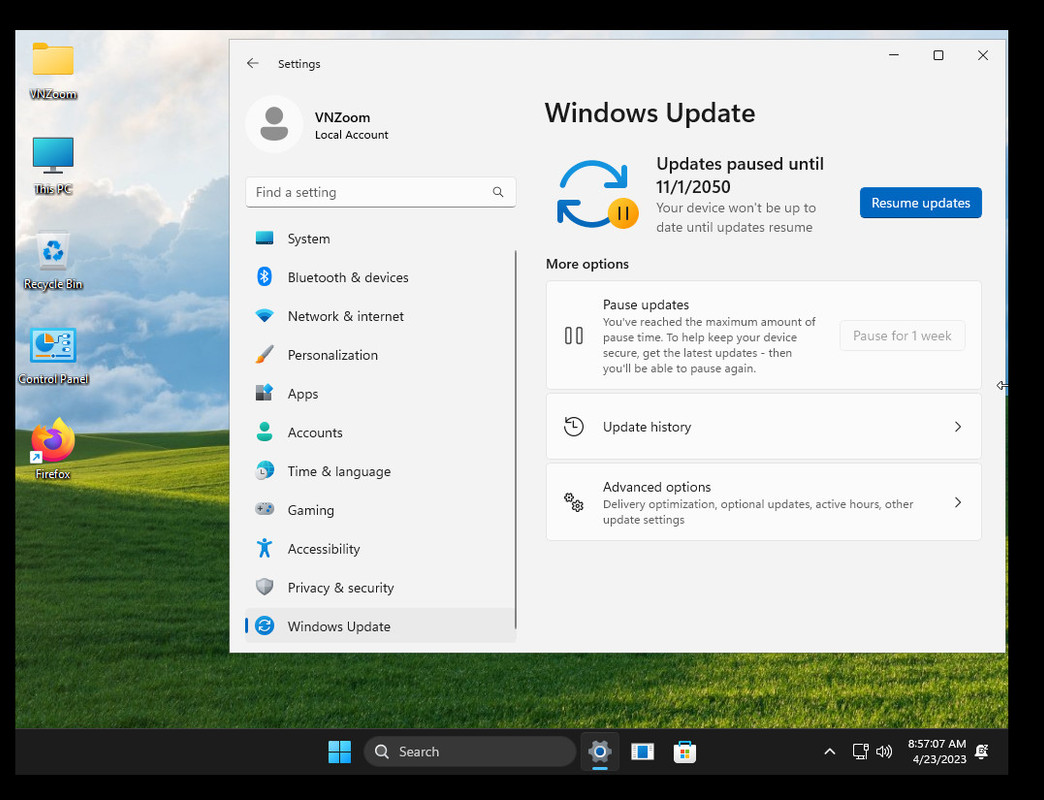Click the taskbar clock and date
Viewport: 1044px width, 800px height.
point(937,751)
